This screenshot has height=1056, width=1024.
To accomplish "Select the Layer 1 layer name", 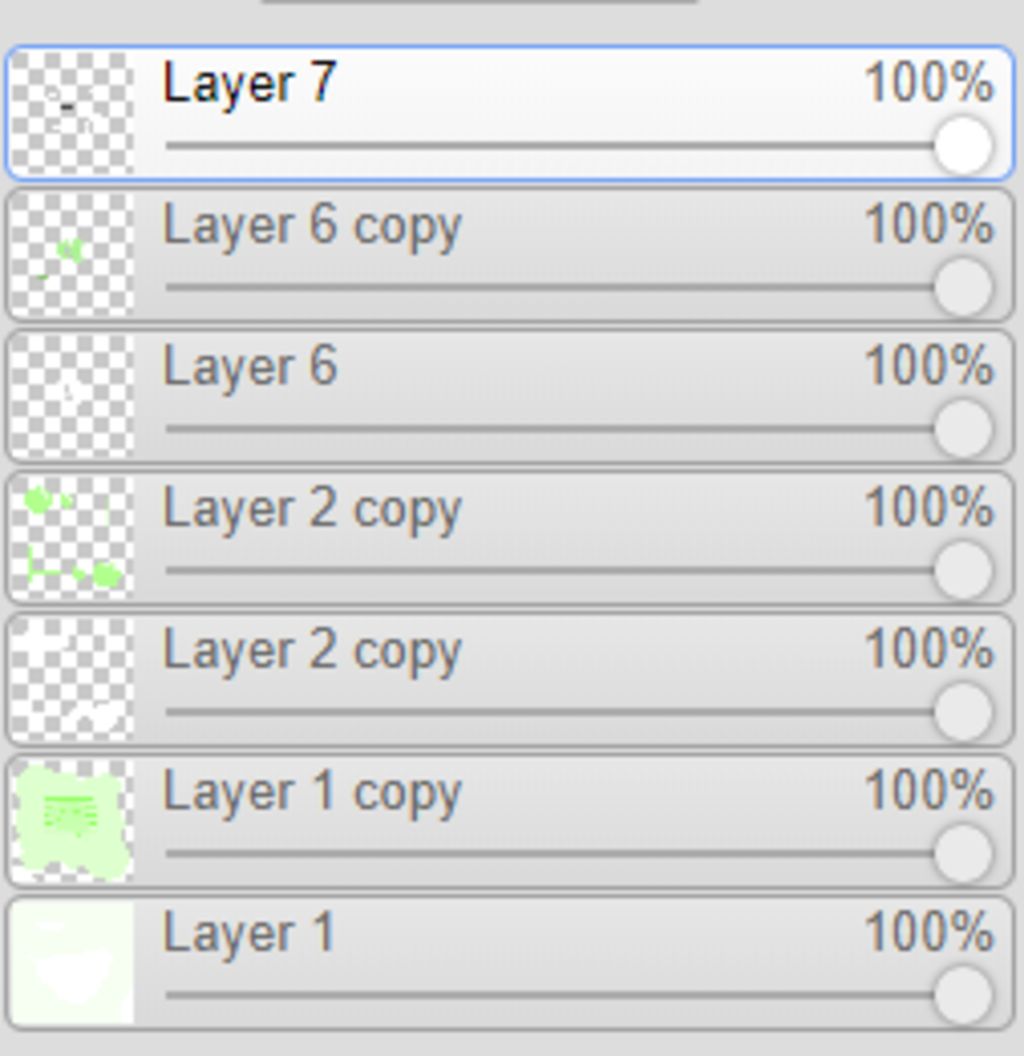I will [x=249, y=933].
